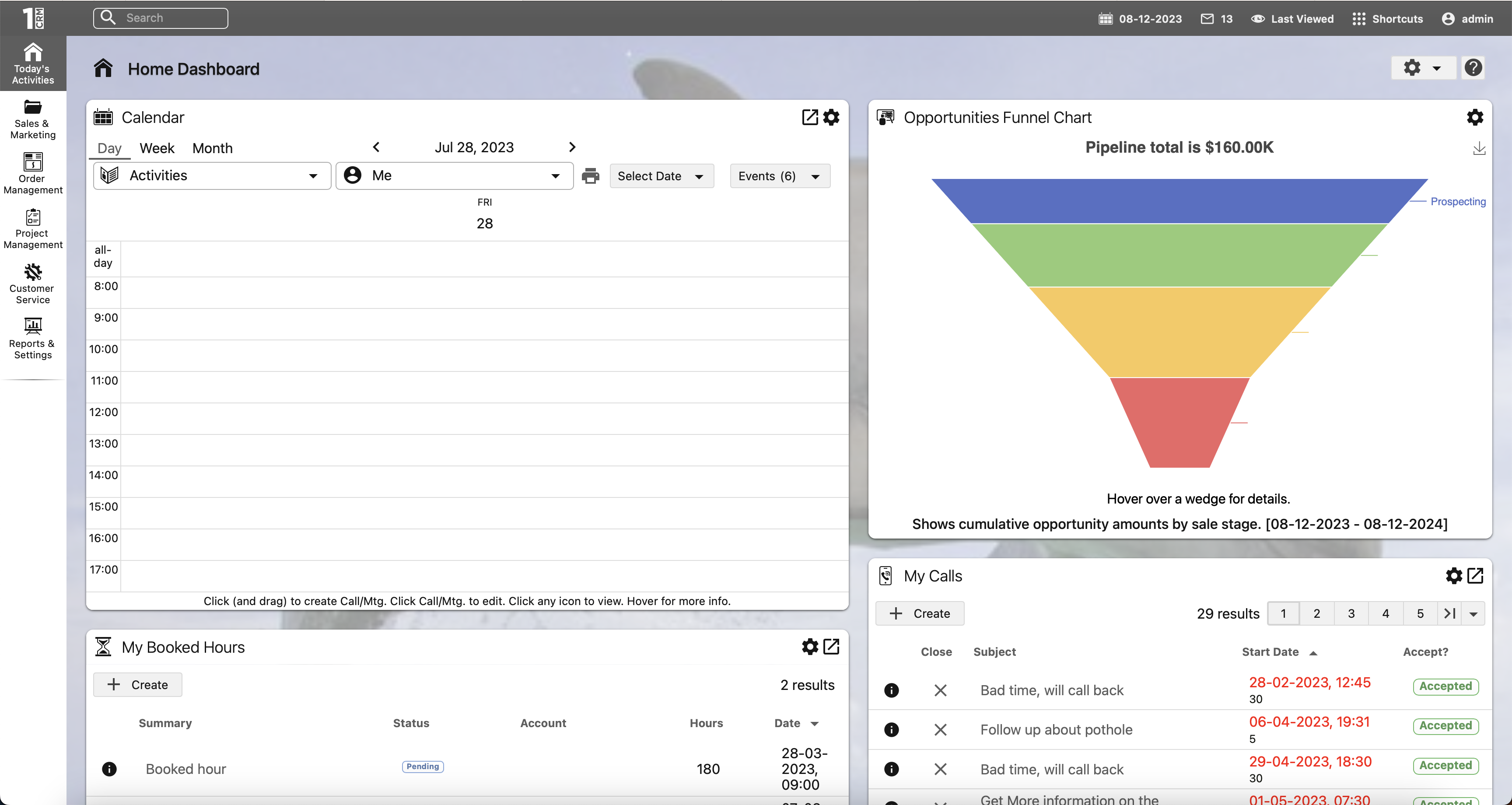
Task: Click the calendar print icon
Action: (x=590, y=175)
